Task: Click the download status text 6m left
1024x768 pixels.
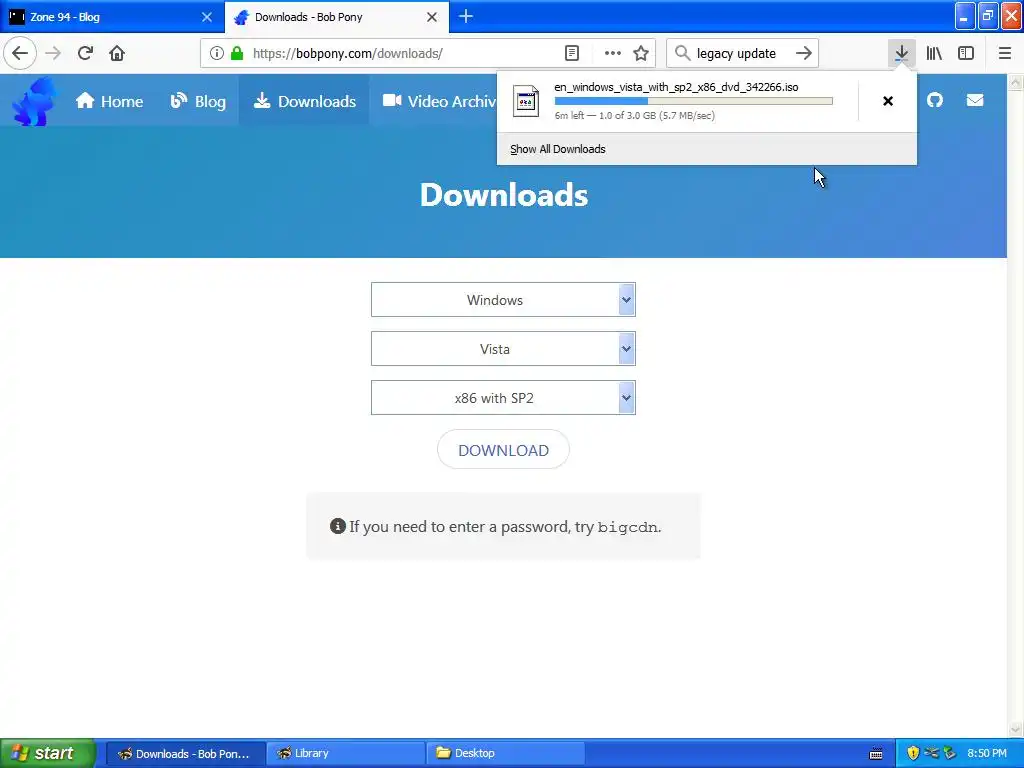Action: pos(635,116)
